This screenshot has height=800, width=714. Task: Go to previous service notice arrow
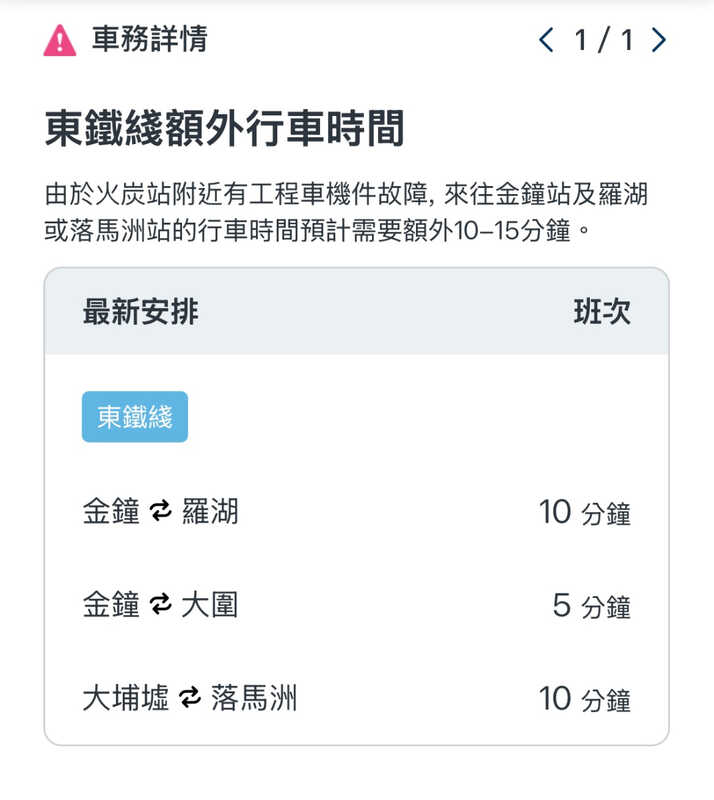[x=545, y=40]
